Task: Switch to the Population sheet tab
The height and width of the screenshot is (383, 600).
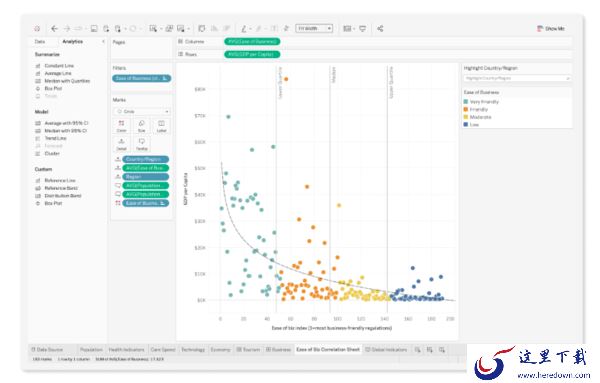Action: pyautogui.click(x=91, y=350)
